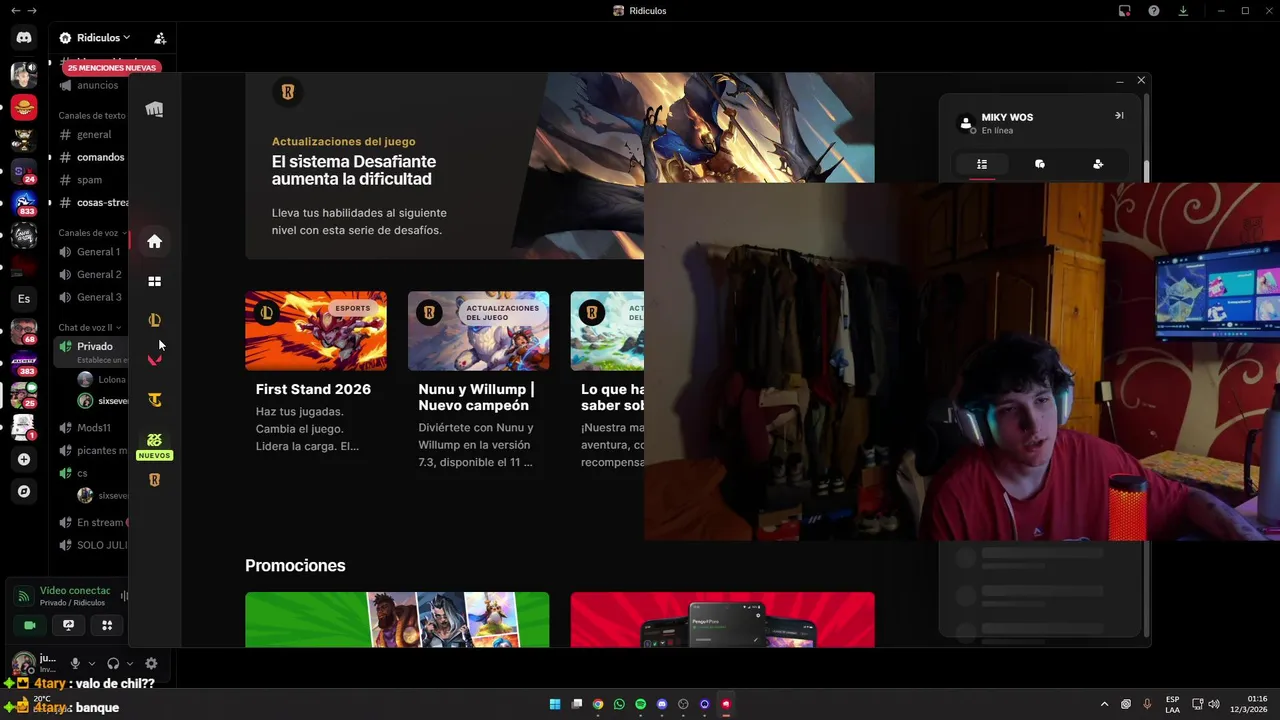Viewport: 1280px width, 720px height.
Task: Open user settings gear in Discord
Action: point(151,663)
